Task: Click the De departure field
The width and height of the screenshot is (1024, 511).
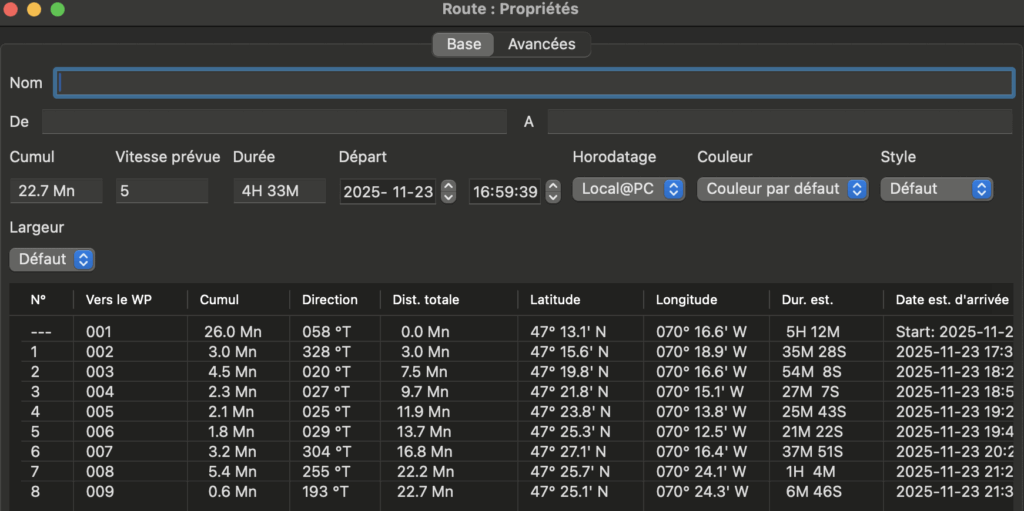Action: (x=274, y=122)
